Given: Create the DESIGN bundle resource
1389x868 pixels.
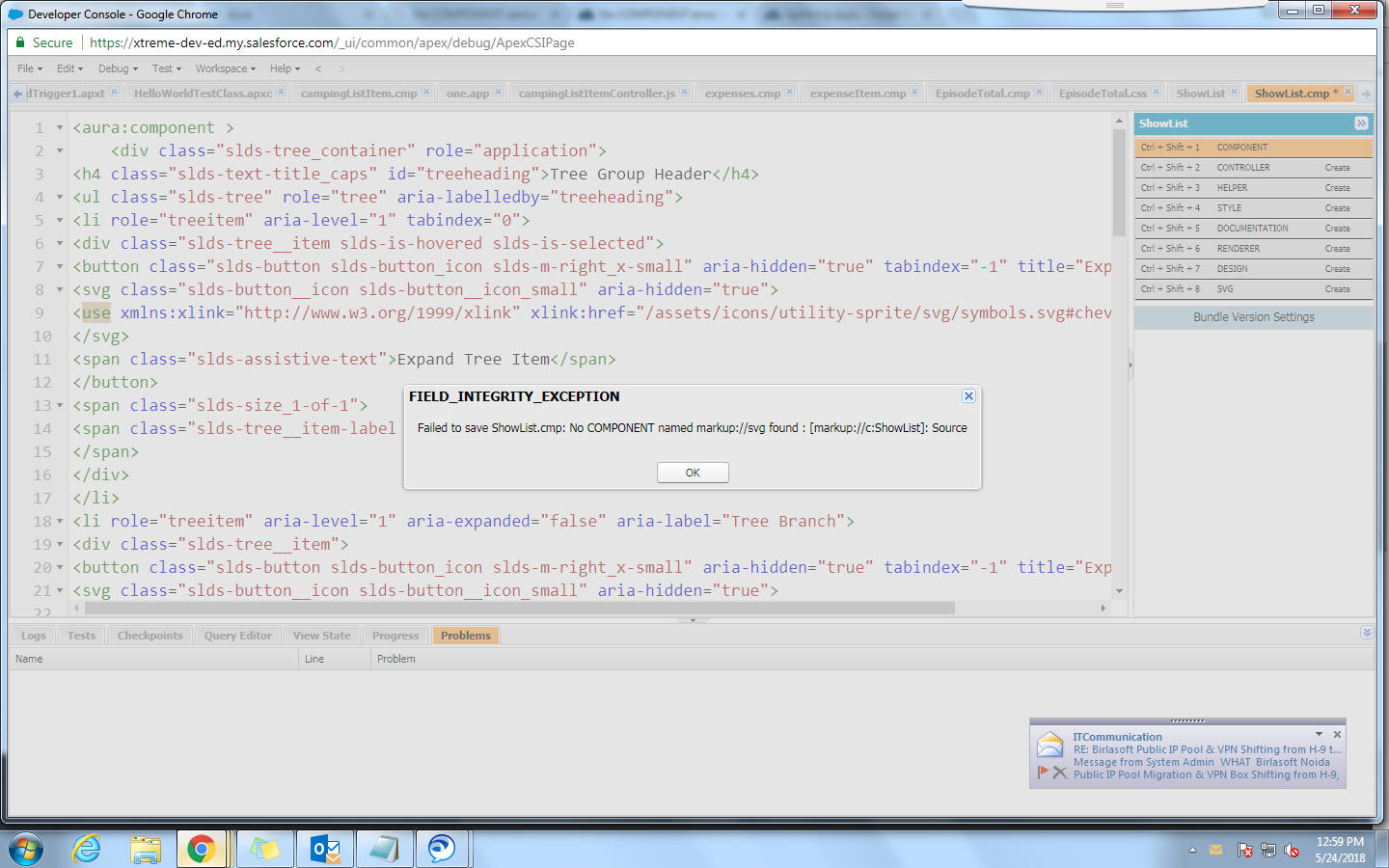Looking at the screenshot, I should point(1337,269).
